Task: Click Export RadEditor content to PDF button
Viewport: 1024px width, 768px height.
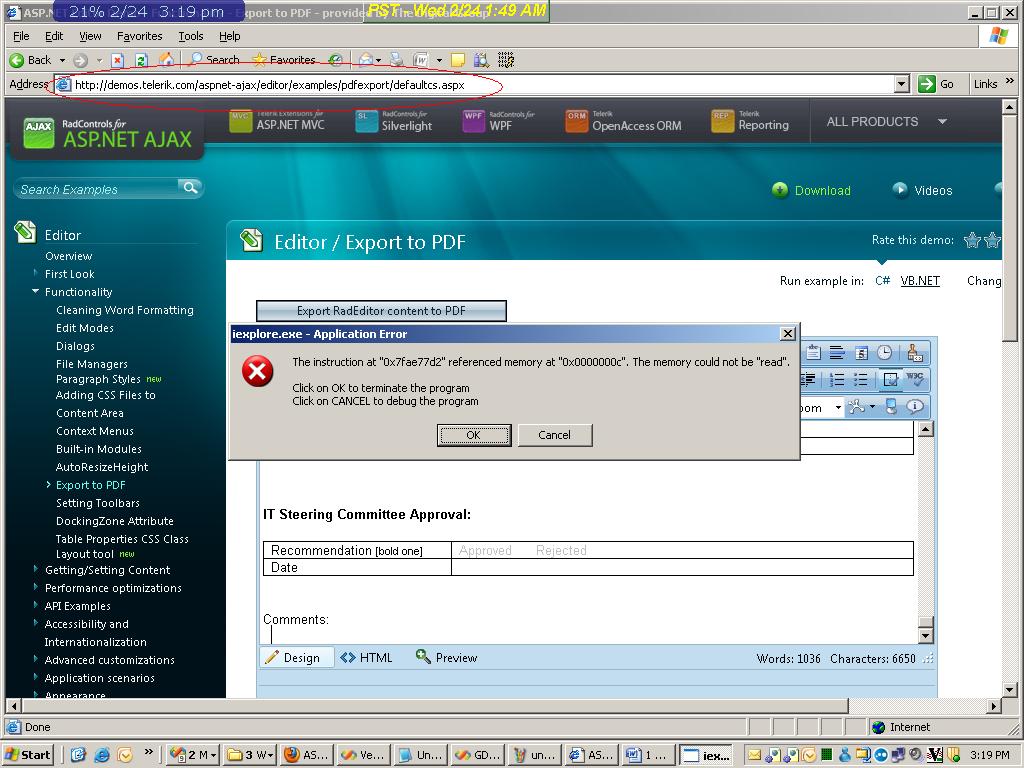Action: 381,311
